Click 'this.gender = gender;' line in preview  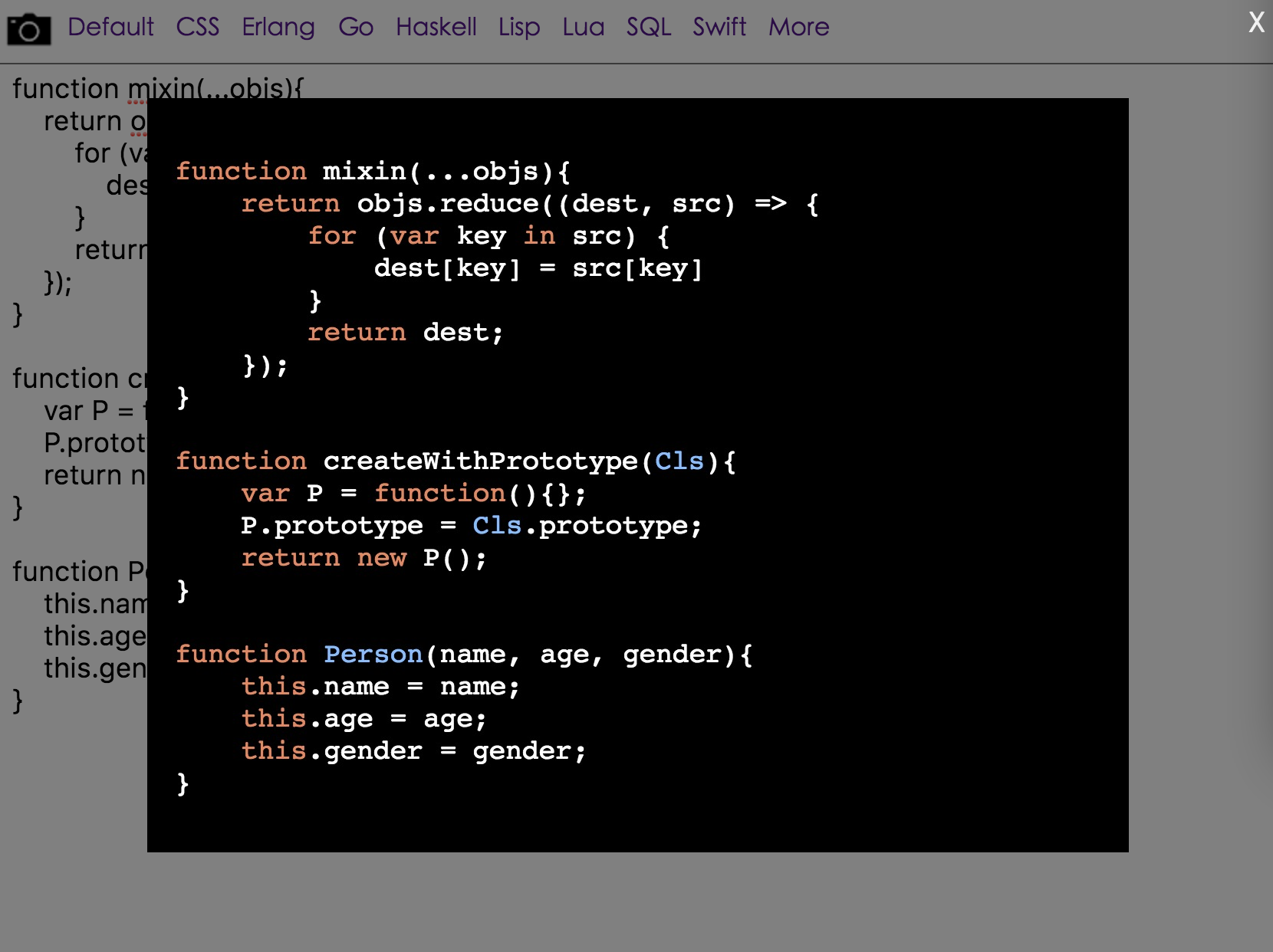(x=414, y=751)
